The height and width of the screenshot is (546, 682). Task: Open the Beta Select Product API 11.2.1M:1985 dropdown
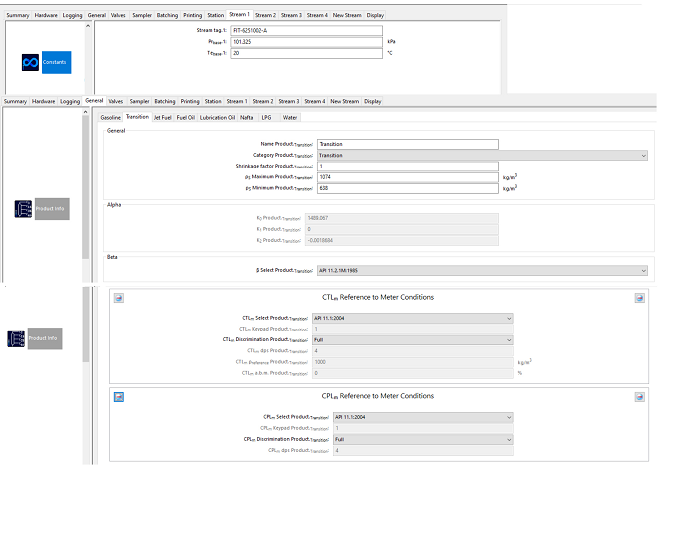(x=482, y=271)
